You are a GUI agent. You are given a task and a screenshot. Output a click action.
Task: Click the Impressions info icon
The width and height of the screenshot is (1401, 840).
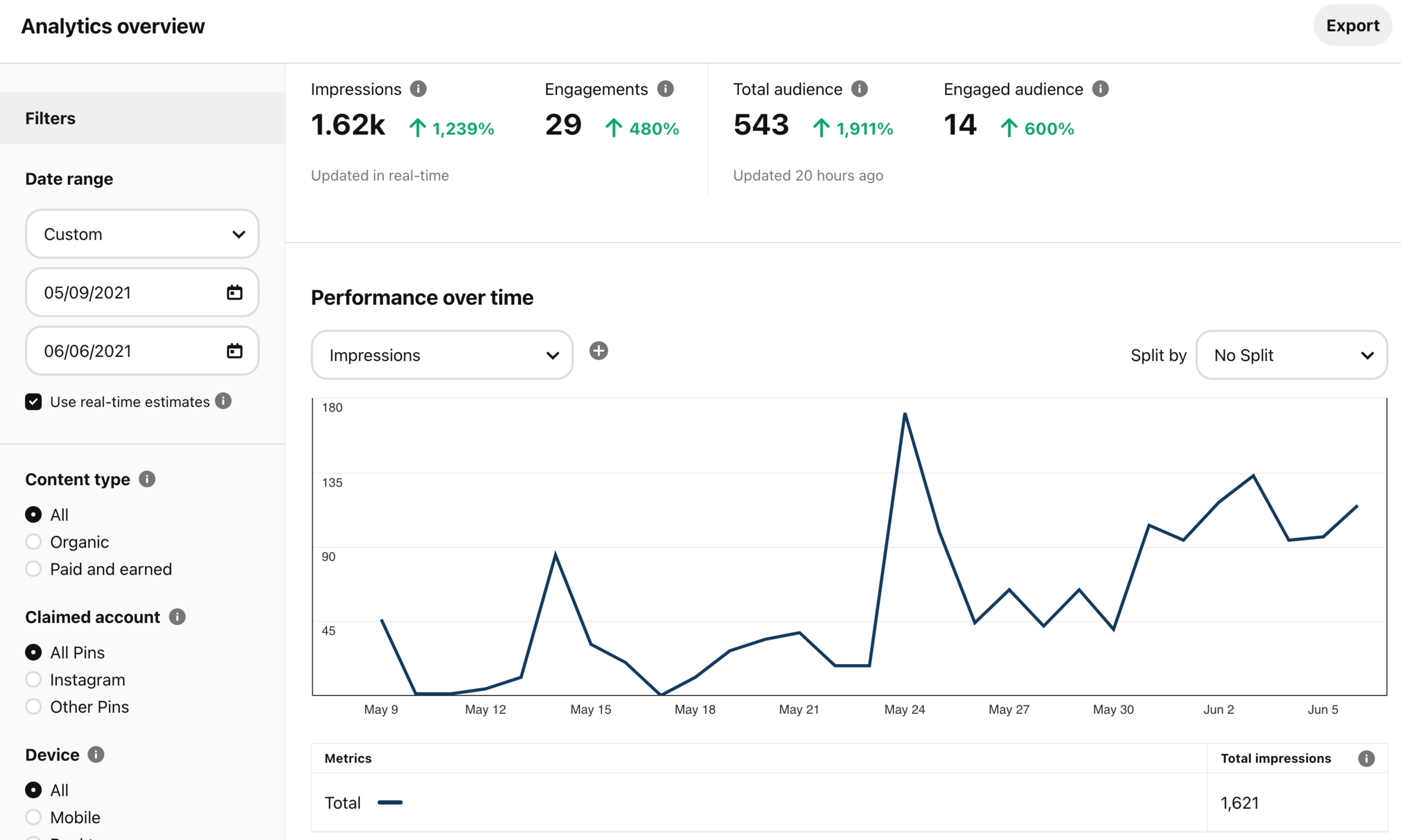pos(417,89)
